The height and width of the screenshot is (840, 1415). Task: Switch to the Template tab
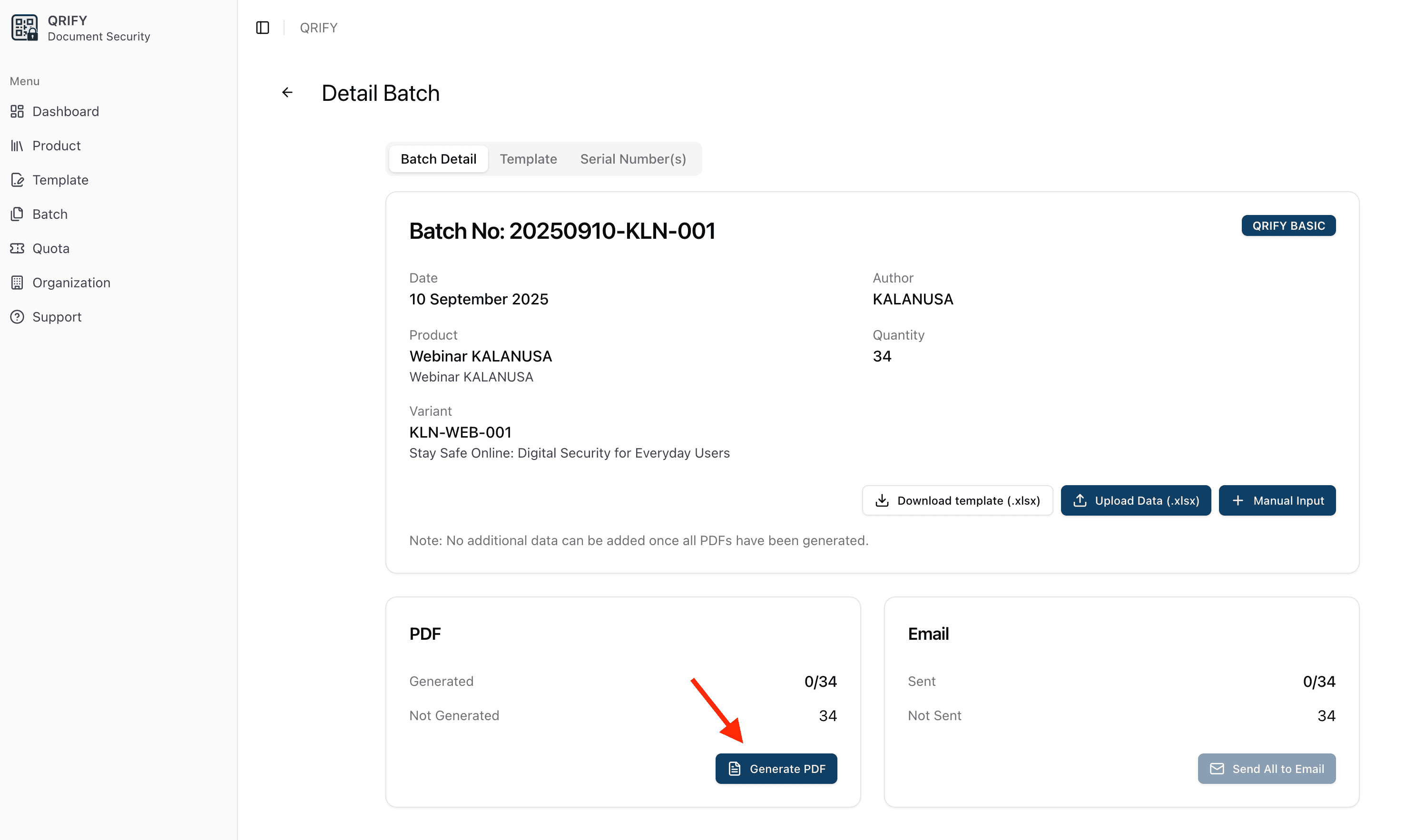pyautogui.click(x=528, y=159)
